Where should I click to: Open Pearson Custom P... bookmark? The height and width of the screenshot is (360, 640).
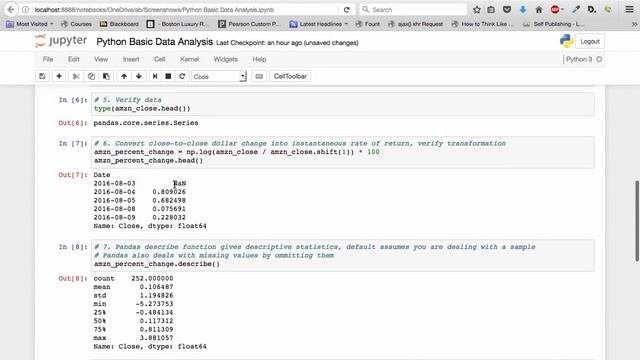coord(250,24)
